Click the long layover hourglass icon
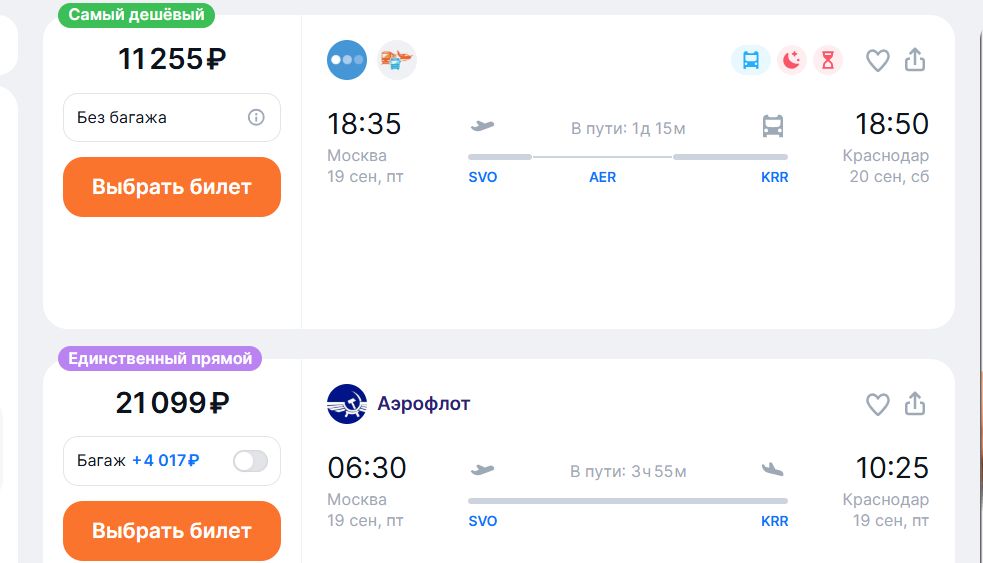The image size is (983, 563). coord(828,60)
